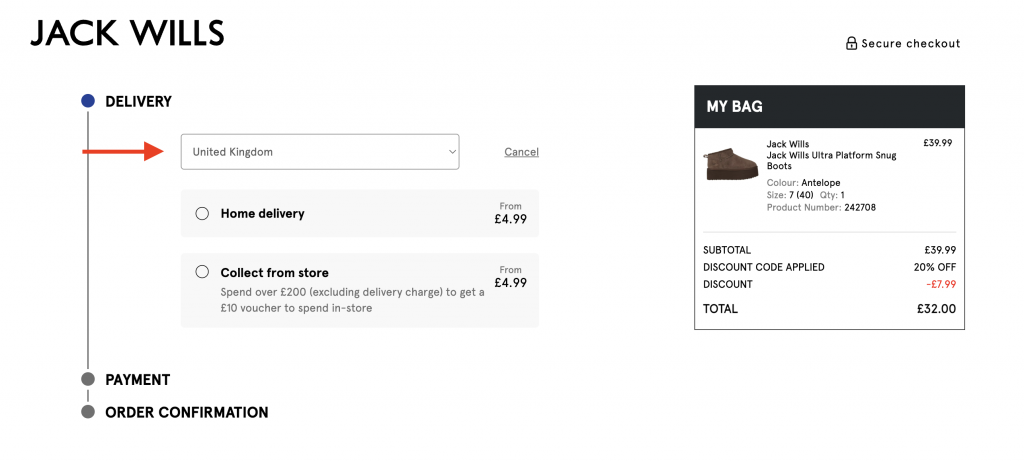
Task: Click the blue Delivery step dot
Action: point(88,101)
